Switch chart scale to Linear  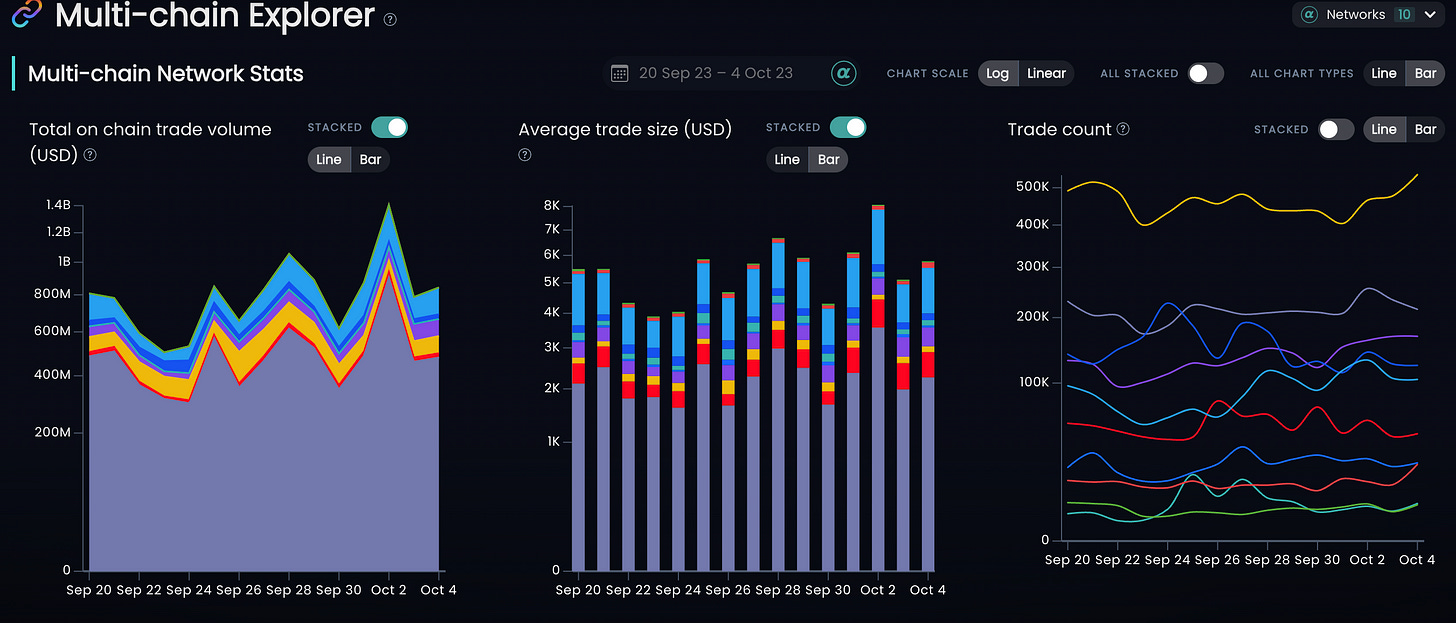click(x=1046, y=73)
